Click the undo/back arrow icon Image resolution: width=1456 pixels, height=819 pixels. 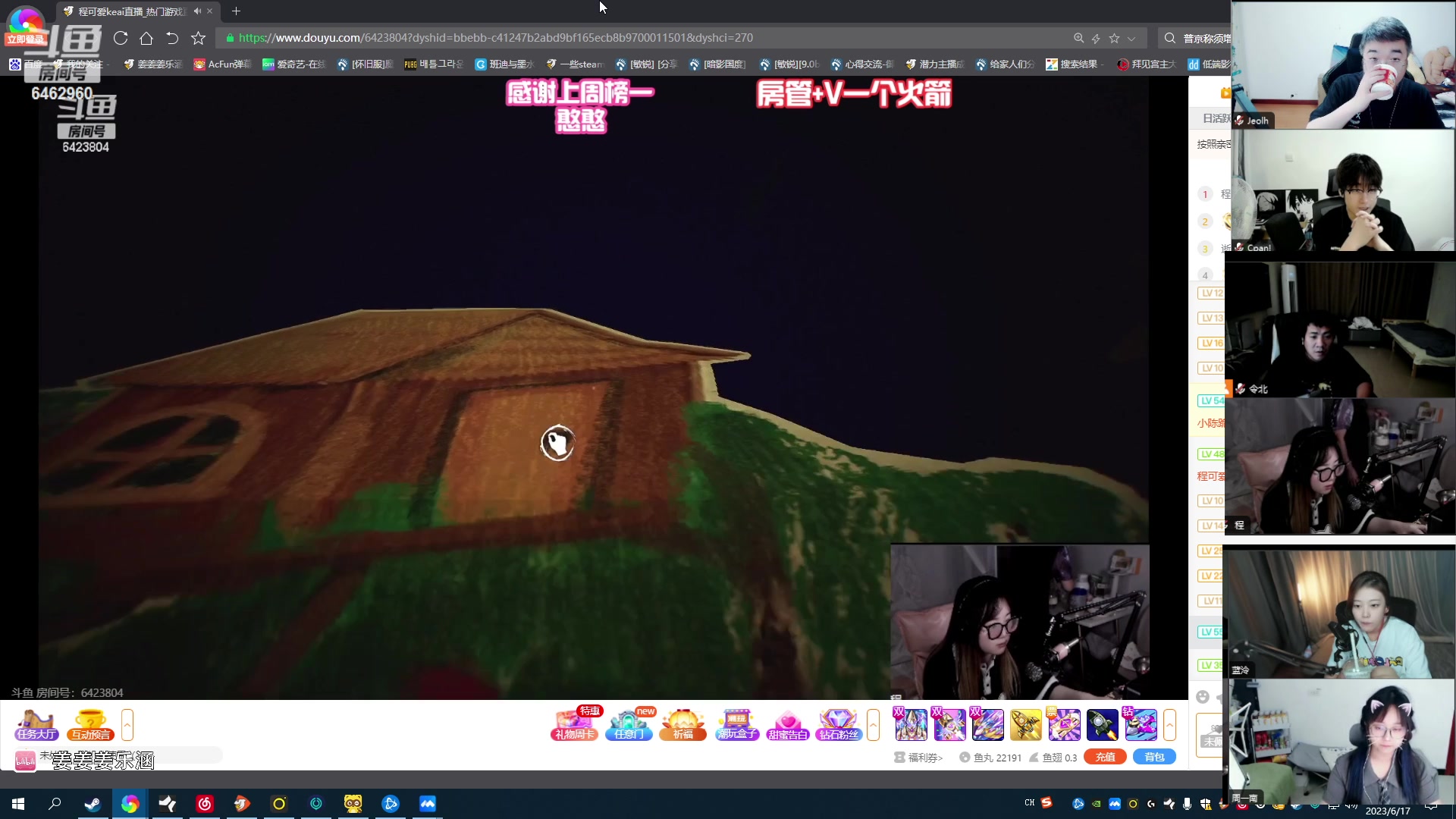172,38
